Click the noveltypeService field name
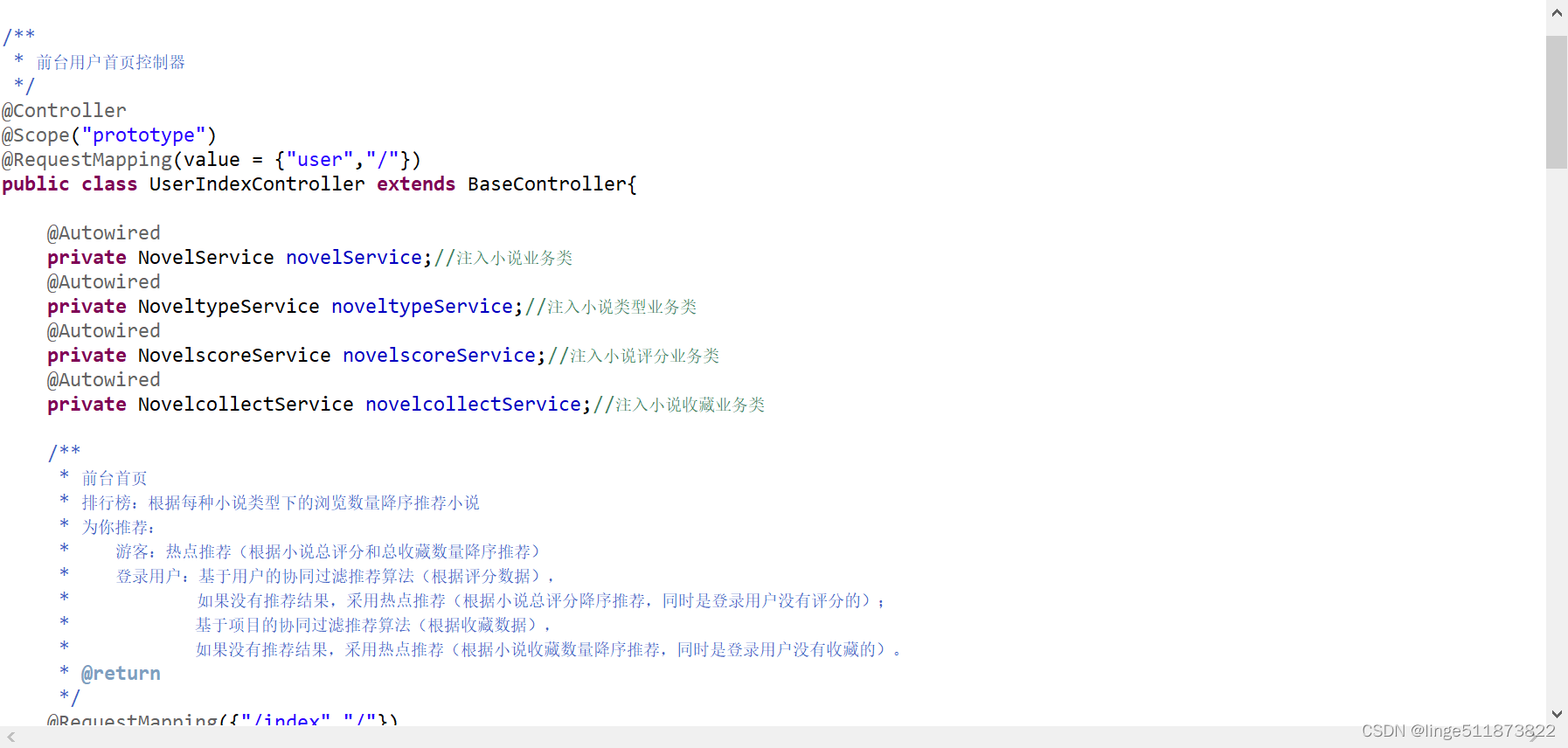1568x748 pixels. pyautogui.click(x=422, y=307)
